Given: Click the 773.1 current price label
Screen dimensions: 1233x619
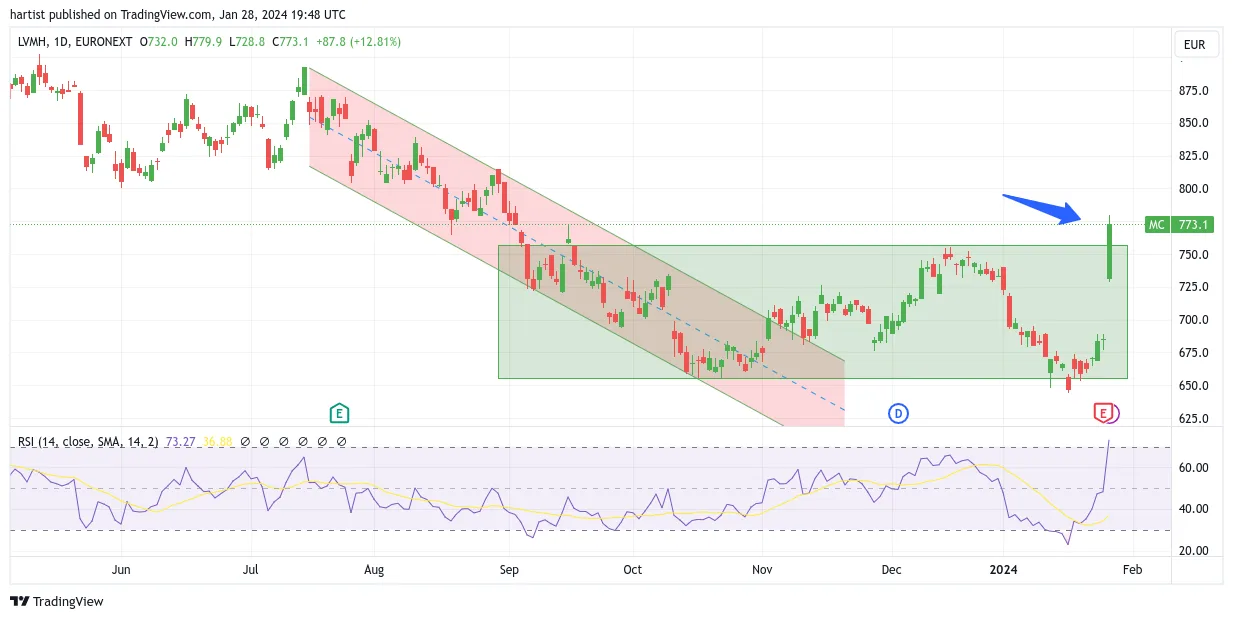Looking at the screenshot, I should coord(1192,225).
